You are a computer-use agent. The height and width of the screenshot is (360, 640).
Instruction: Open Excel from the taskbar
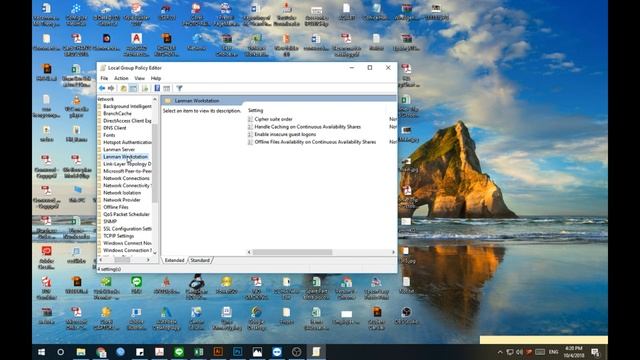point(199,352)
